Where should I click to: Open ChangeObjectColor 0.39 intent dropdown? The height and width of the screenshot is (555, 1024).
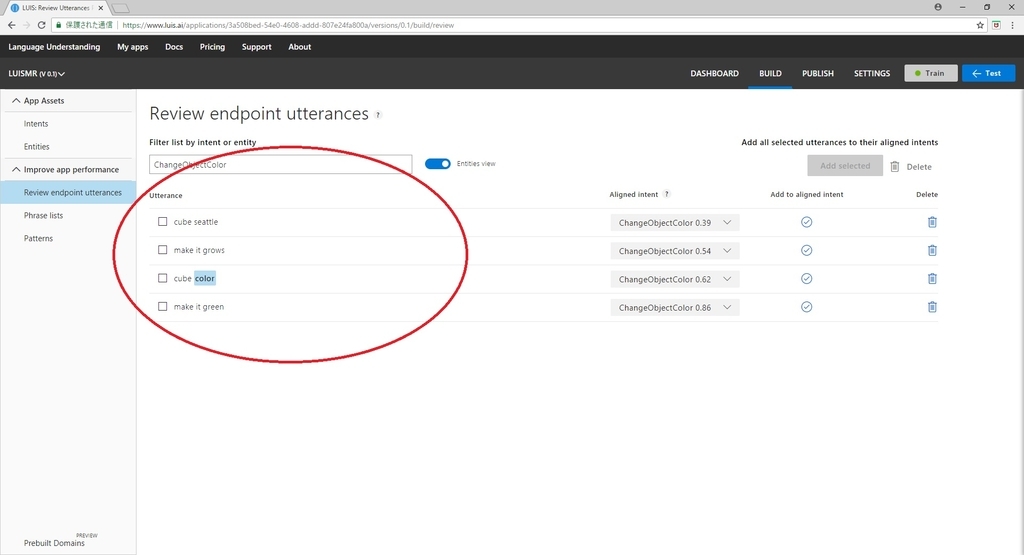675,223
